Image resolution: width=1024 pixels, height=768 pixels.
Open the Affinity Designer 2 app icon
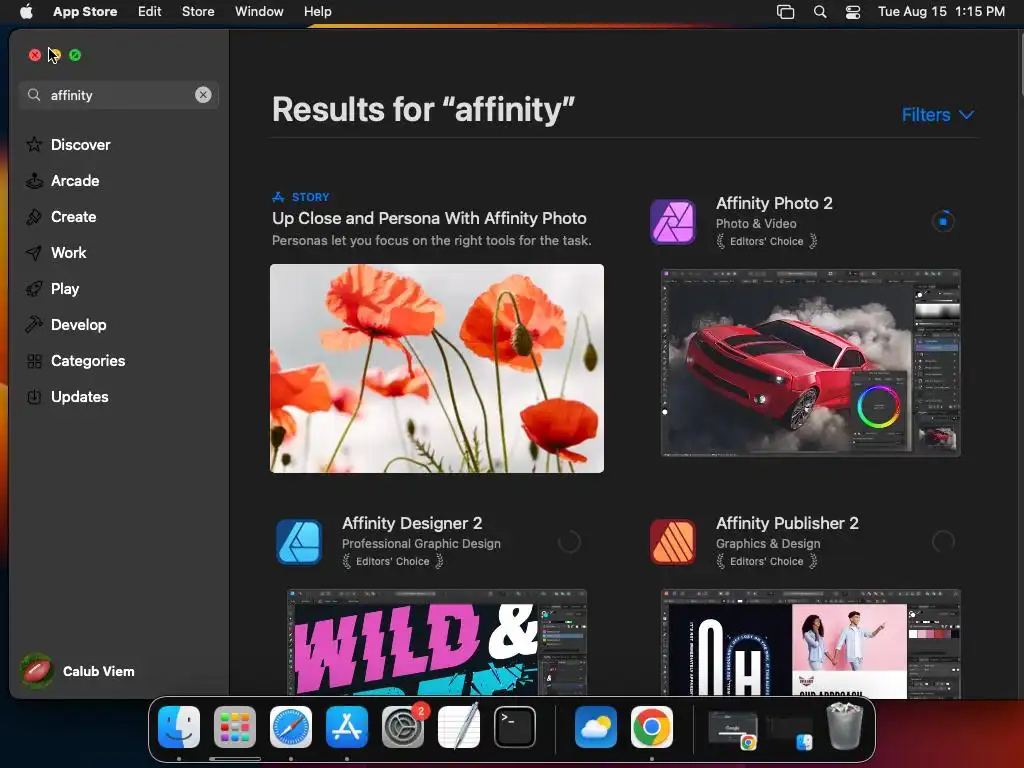(299, 542)
